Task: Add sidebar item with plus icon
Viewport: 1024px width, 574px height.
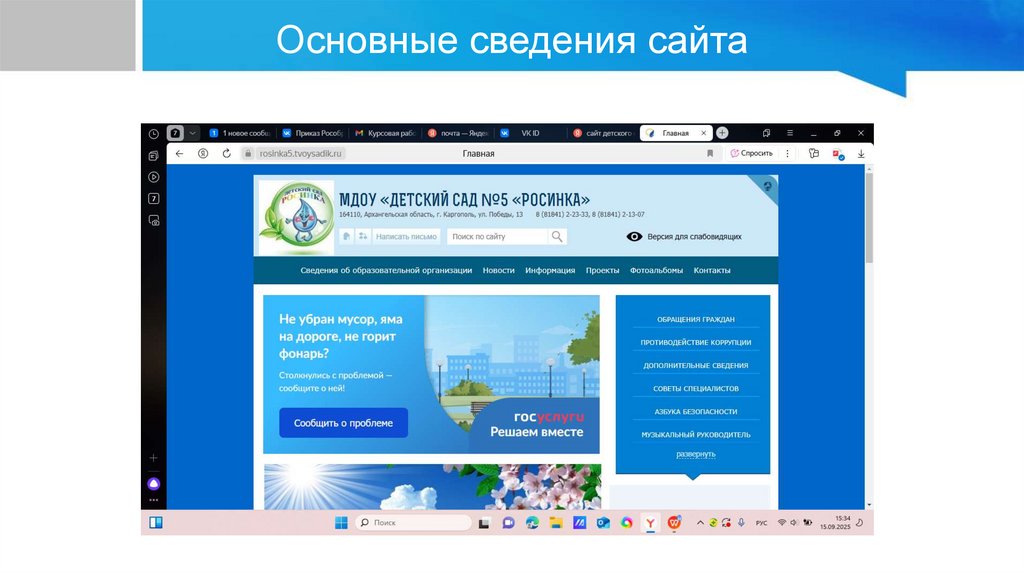Action: tap(153, 458)
